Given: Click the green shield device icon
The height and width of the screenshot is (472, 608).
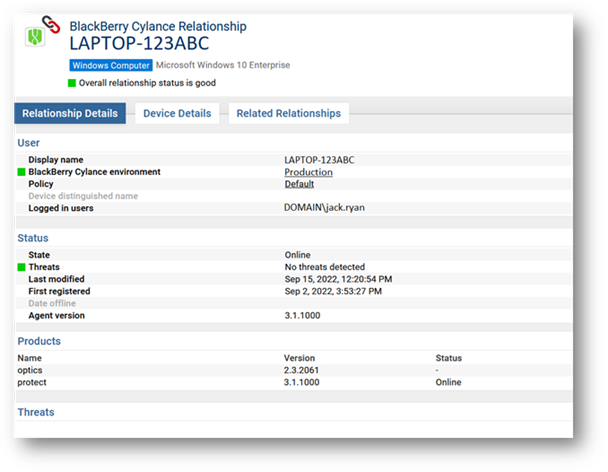Looking at the screenshot, I should 36,40.
